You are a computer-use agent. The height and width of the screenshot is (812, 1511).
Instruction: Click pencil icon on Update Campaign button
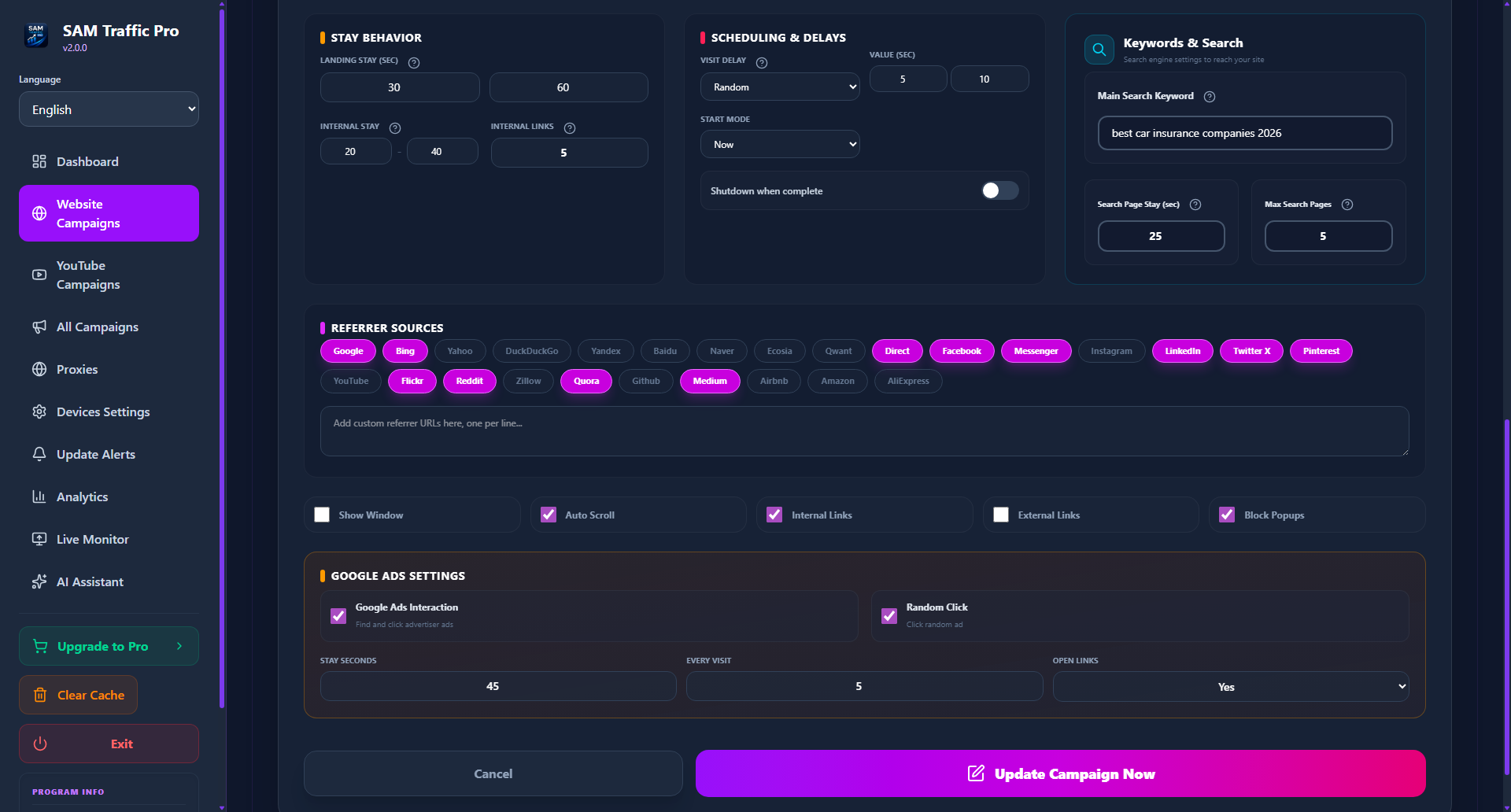(976, 773)
